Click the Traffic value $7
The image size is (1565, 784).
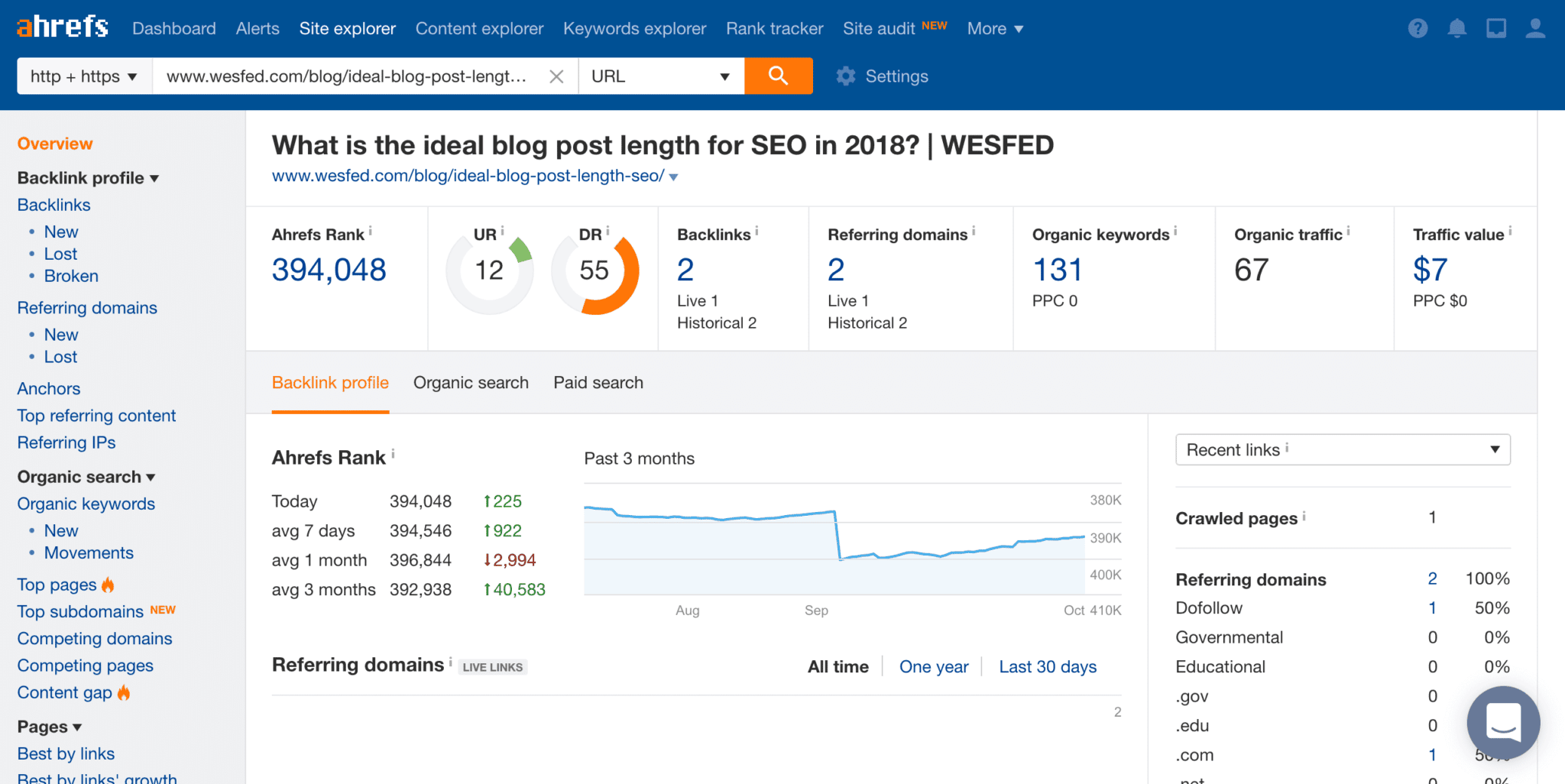(x=1431, y=270)
